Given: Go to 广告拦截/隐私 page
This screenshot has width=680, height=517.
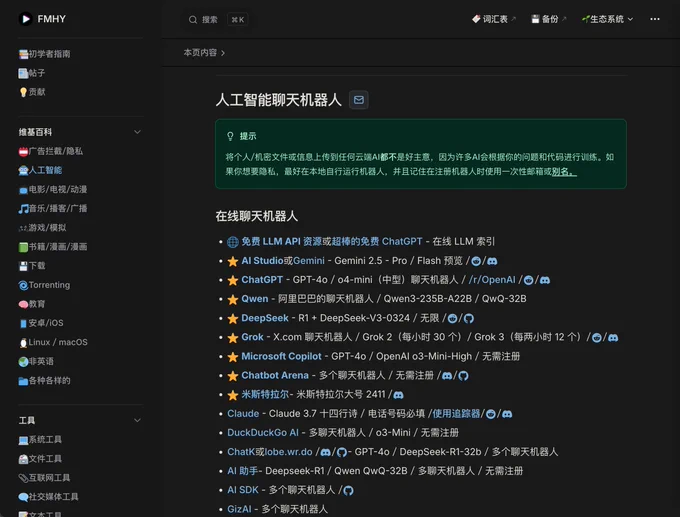Looking at the screenshot, I should (x=50, y=151).
